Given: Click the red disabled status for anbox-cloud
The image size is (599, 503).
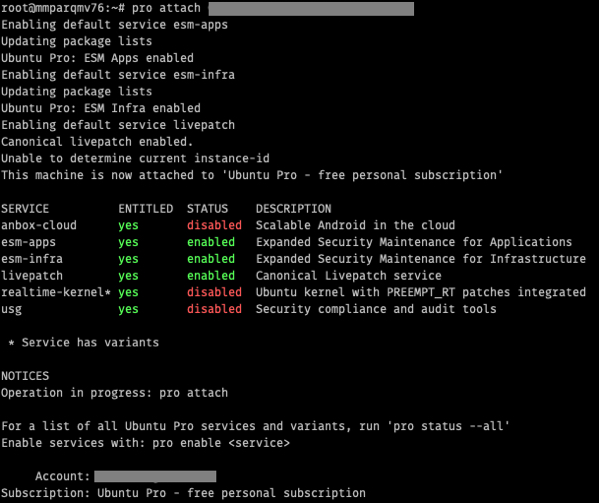Looking at the screenshot, I should (x=214, y=225).
